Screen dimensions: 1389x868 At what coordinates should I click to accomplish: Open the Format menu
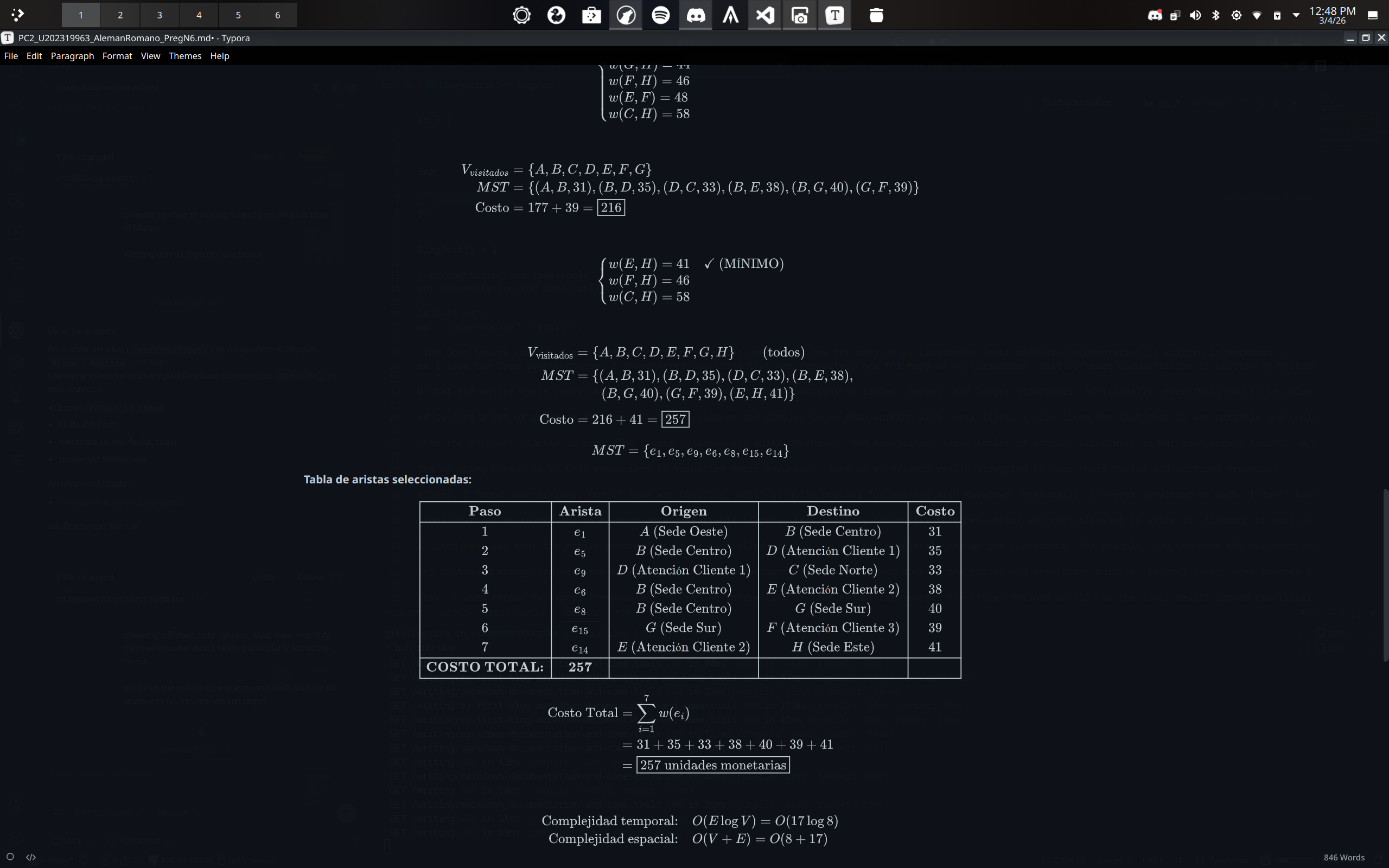pos(117,56)
